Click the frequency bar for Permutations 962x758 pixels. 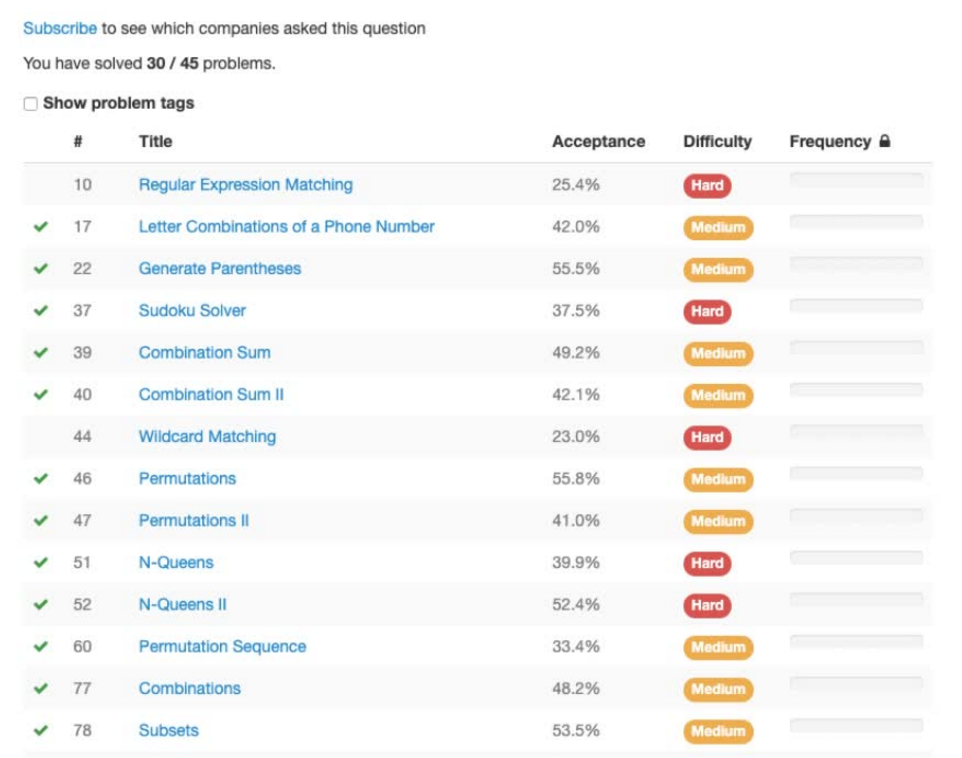[x=856, y=474]
